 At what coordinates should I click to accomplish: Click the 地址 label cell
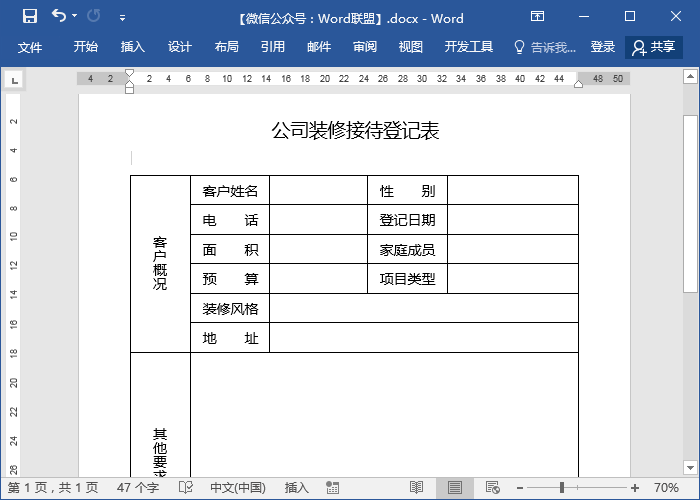pos(230,338)
